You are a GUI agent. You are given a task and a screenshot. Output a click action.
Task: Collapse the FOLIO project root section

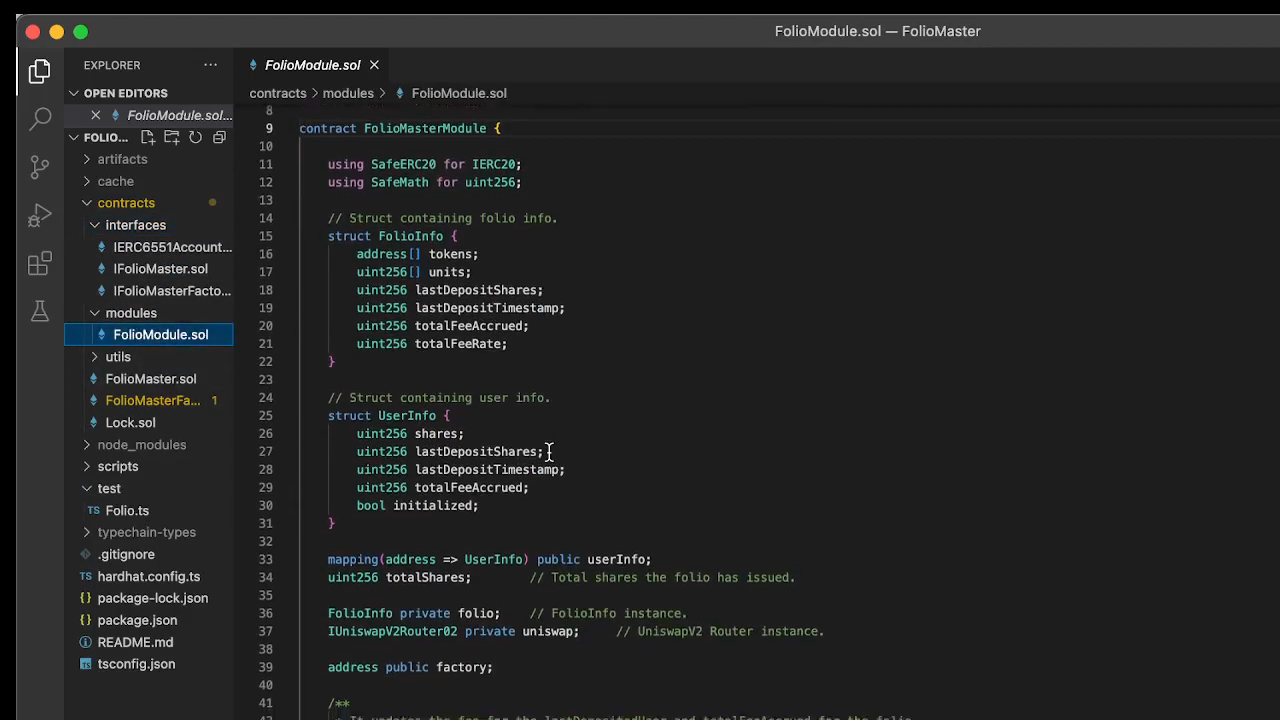pos(106,137)
